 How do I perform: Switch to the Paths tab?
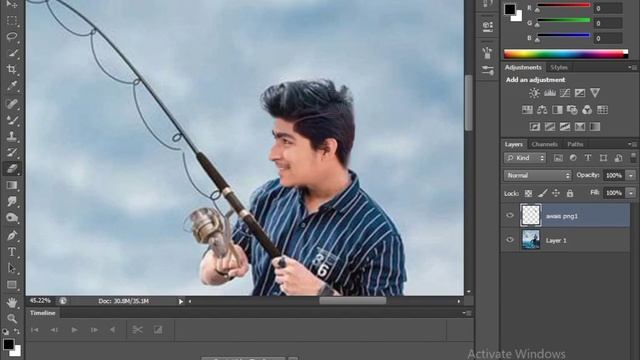575,144
